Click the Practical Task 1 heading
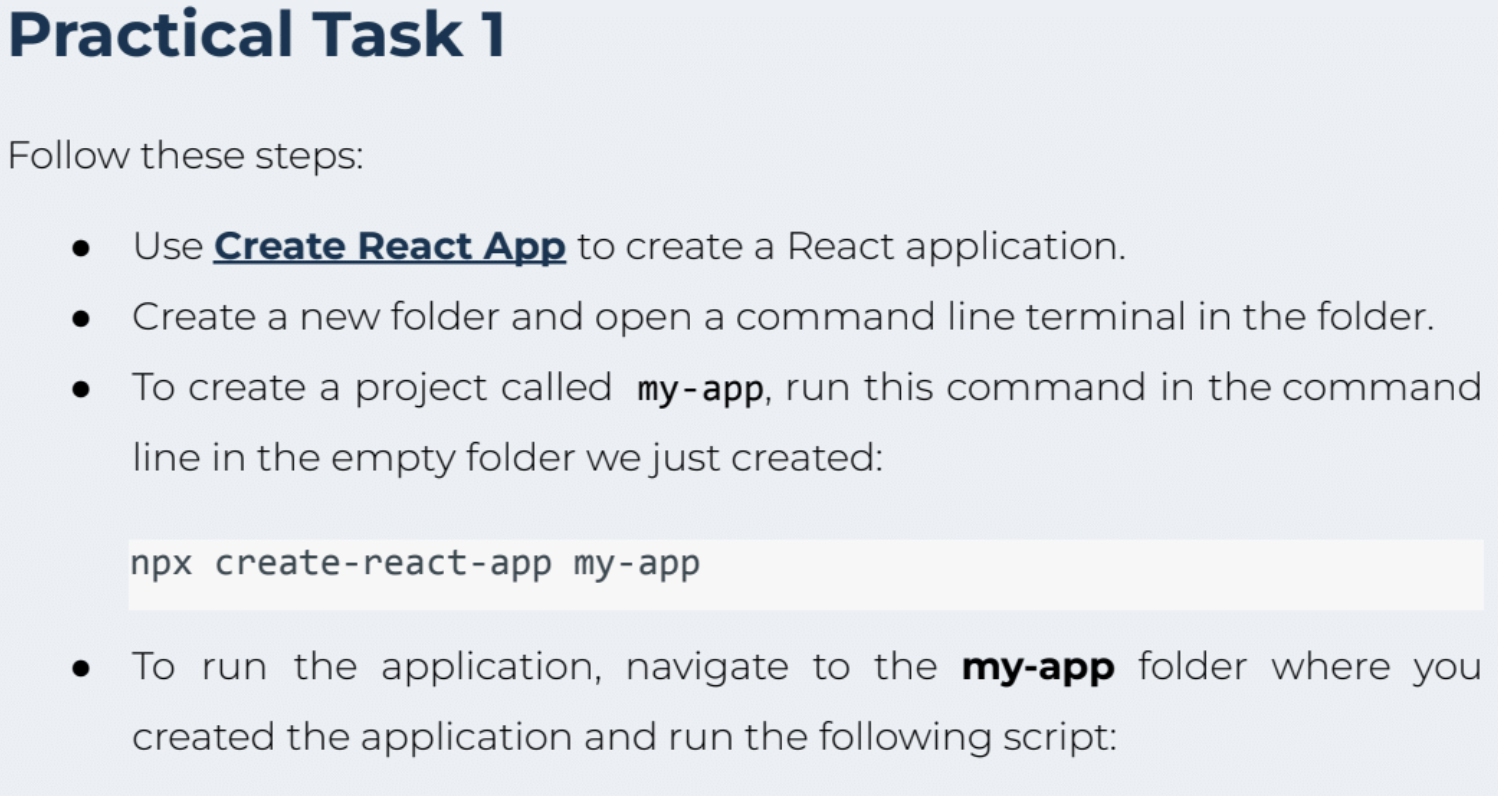1498x796 pixels. (255, 36)
